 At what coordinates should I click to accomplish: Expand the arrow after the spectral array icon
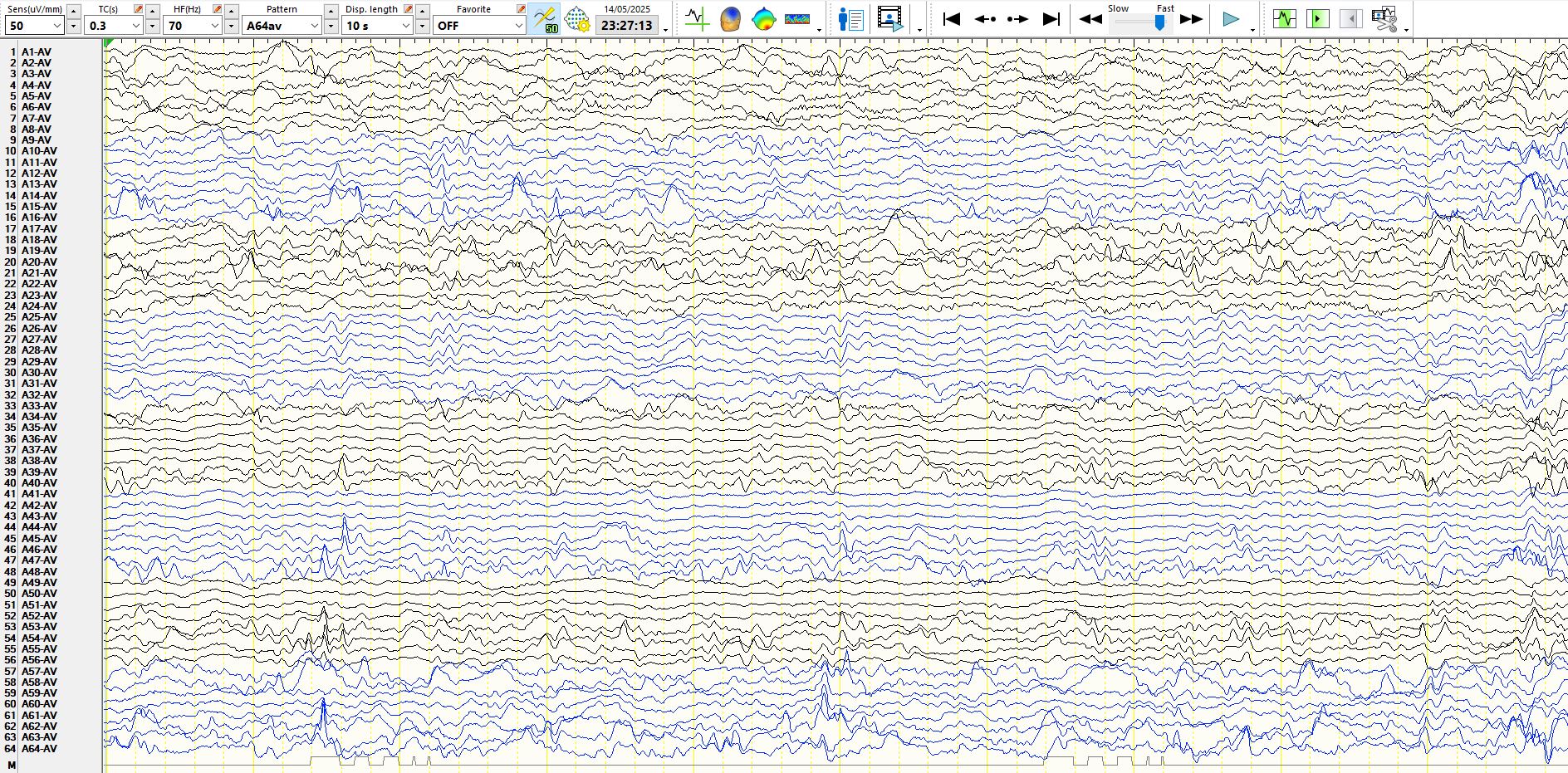pyautogui.click(x=820, y=30)
